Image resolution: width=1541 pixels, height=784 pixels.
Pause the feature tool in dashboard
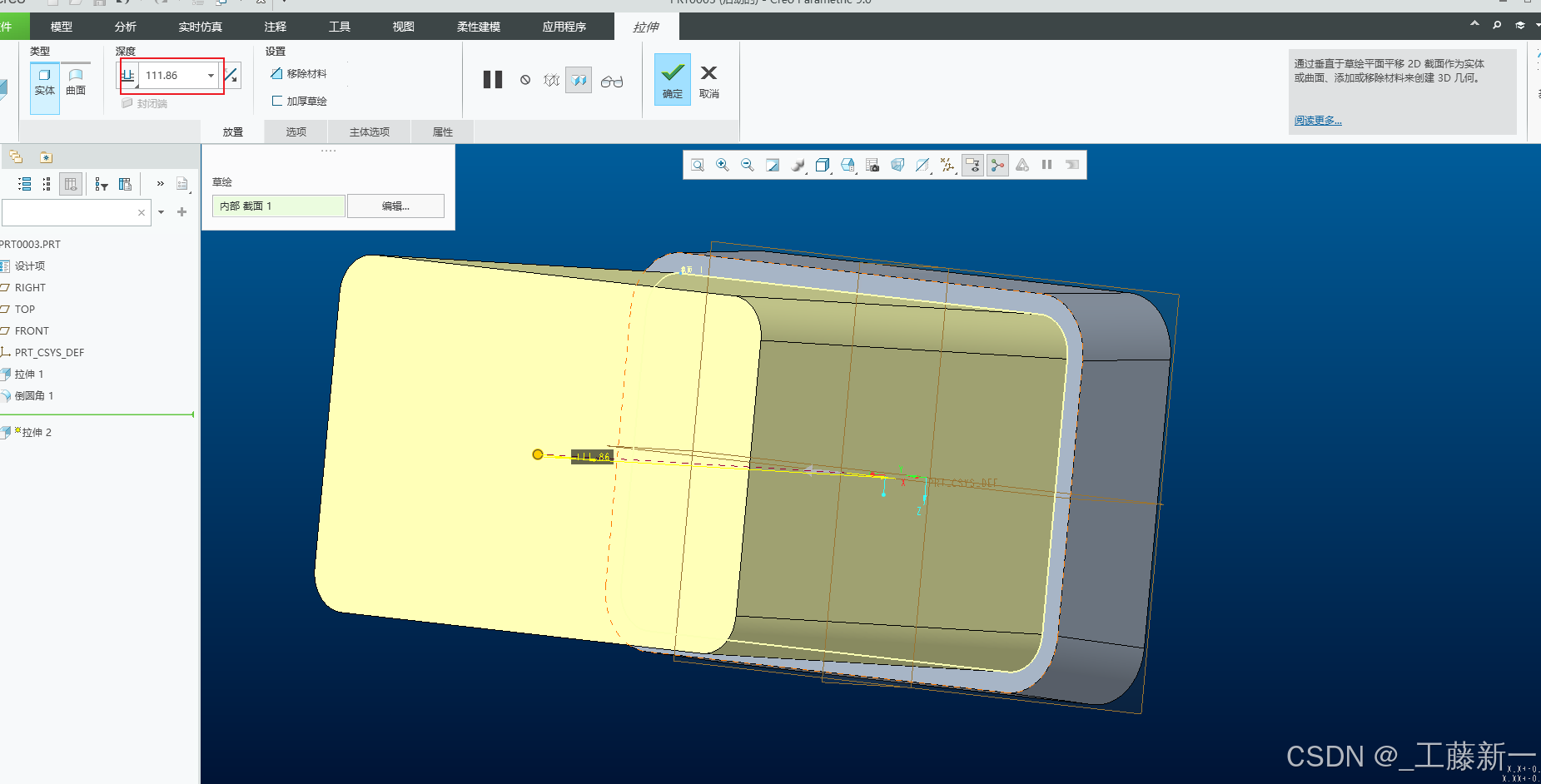pos(493,80)
